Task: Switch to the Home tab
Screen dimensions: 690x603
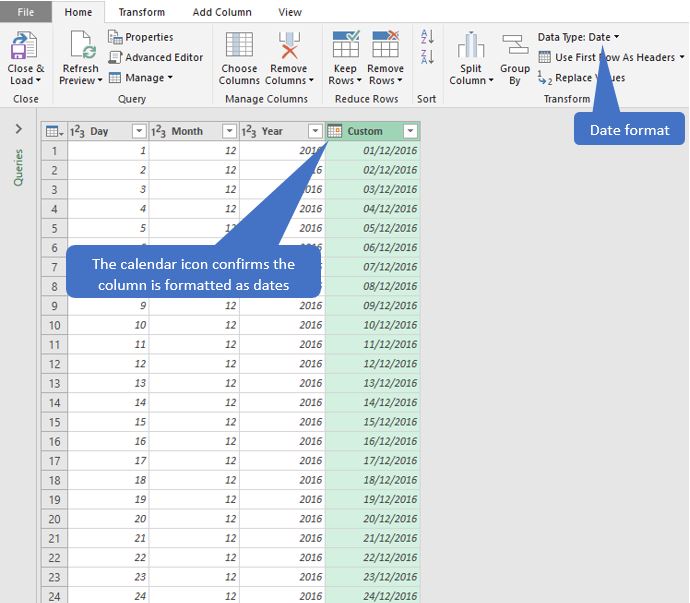Action: 78,12
